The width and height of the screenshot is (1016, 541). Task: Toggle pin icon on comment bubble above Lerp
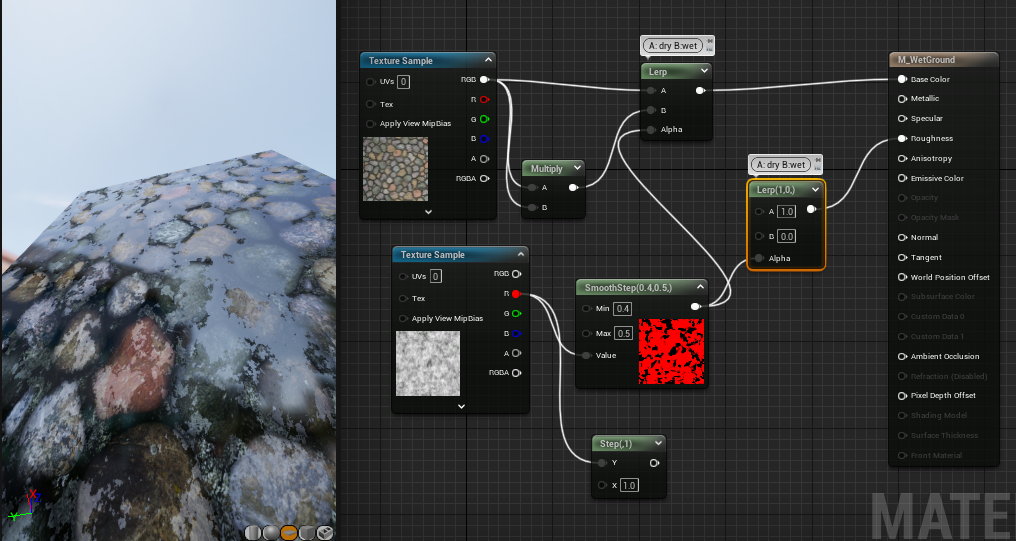click(710, 41)
